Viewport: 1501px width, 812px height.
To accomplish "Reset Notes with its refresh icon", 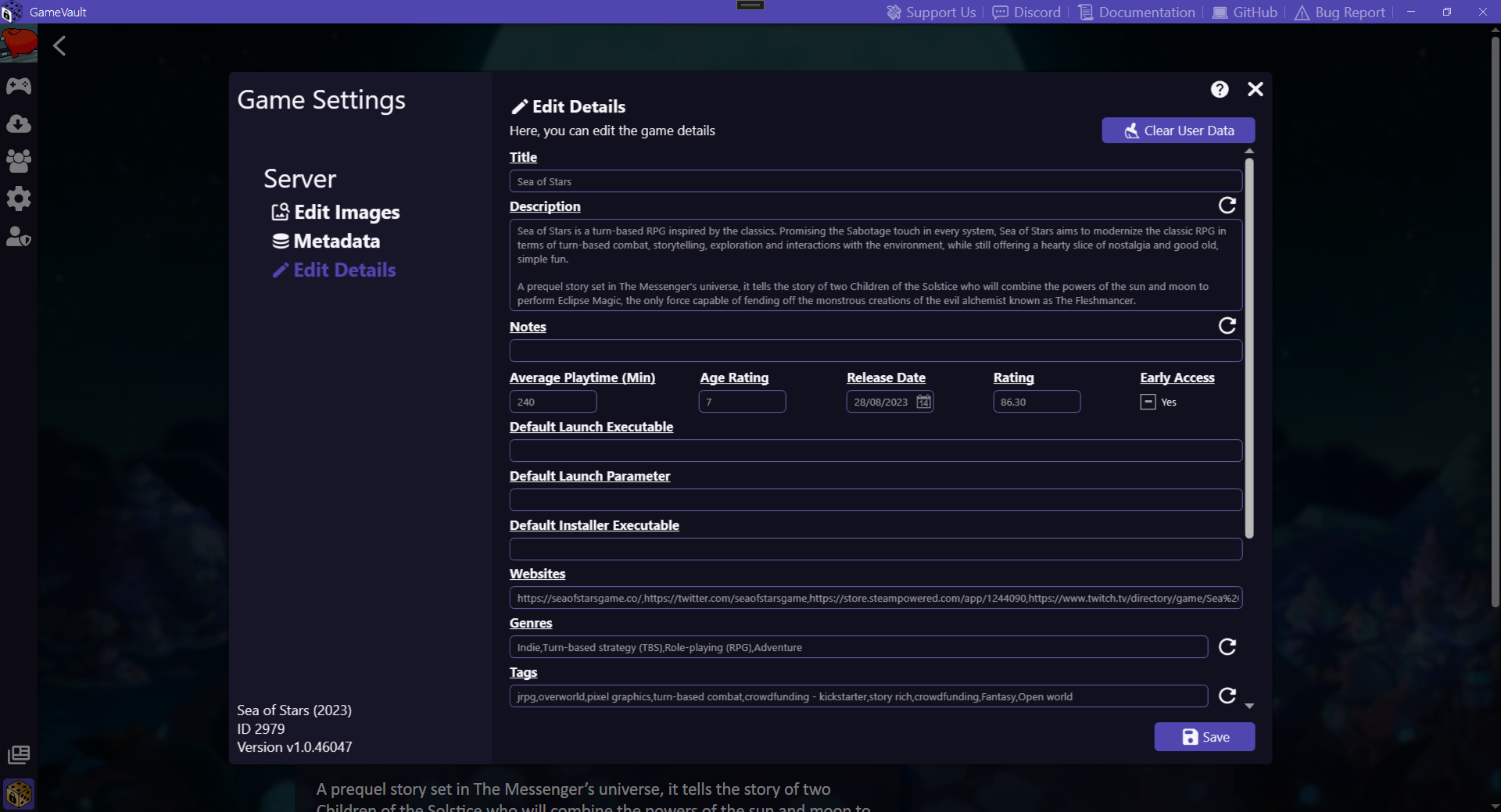I will [1227, 325].
